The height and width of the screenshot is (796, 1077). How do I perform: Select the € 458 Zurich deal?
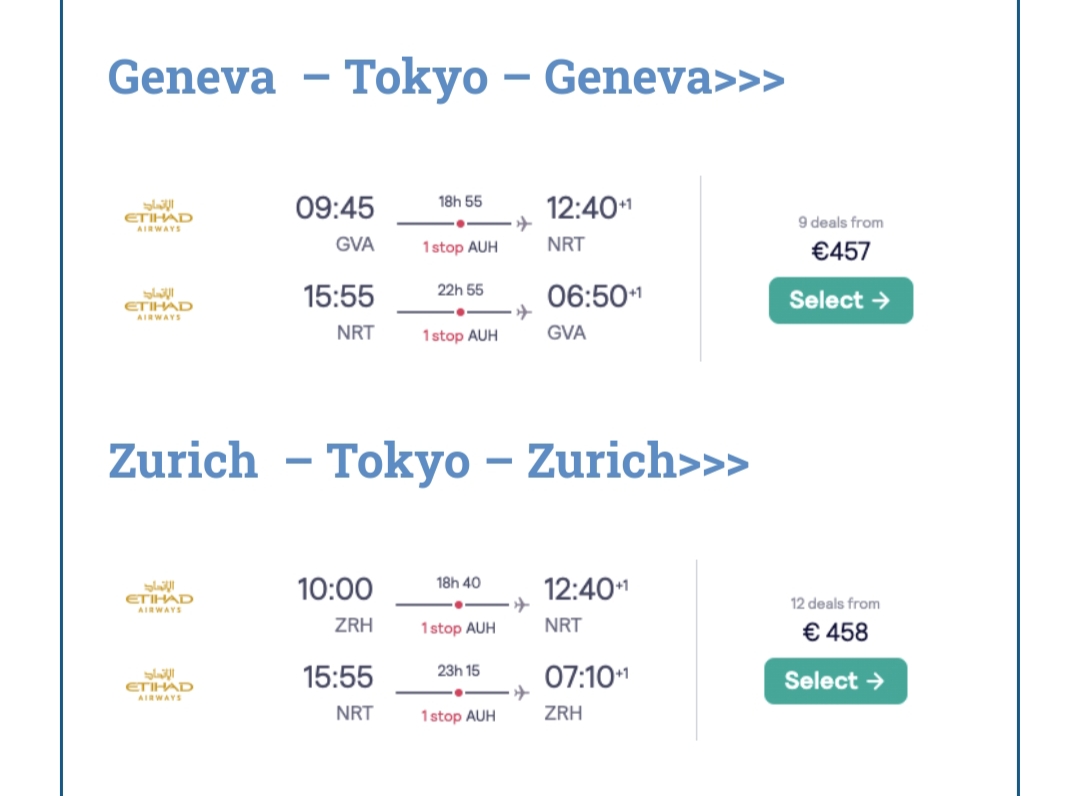point(835,681)
